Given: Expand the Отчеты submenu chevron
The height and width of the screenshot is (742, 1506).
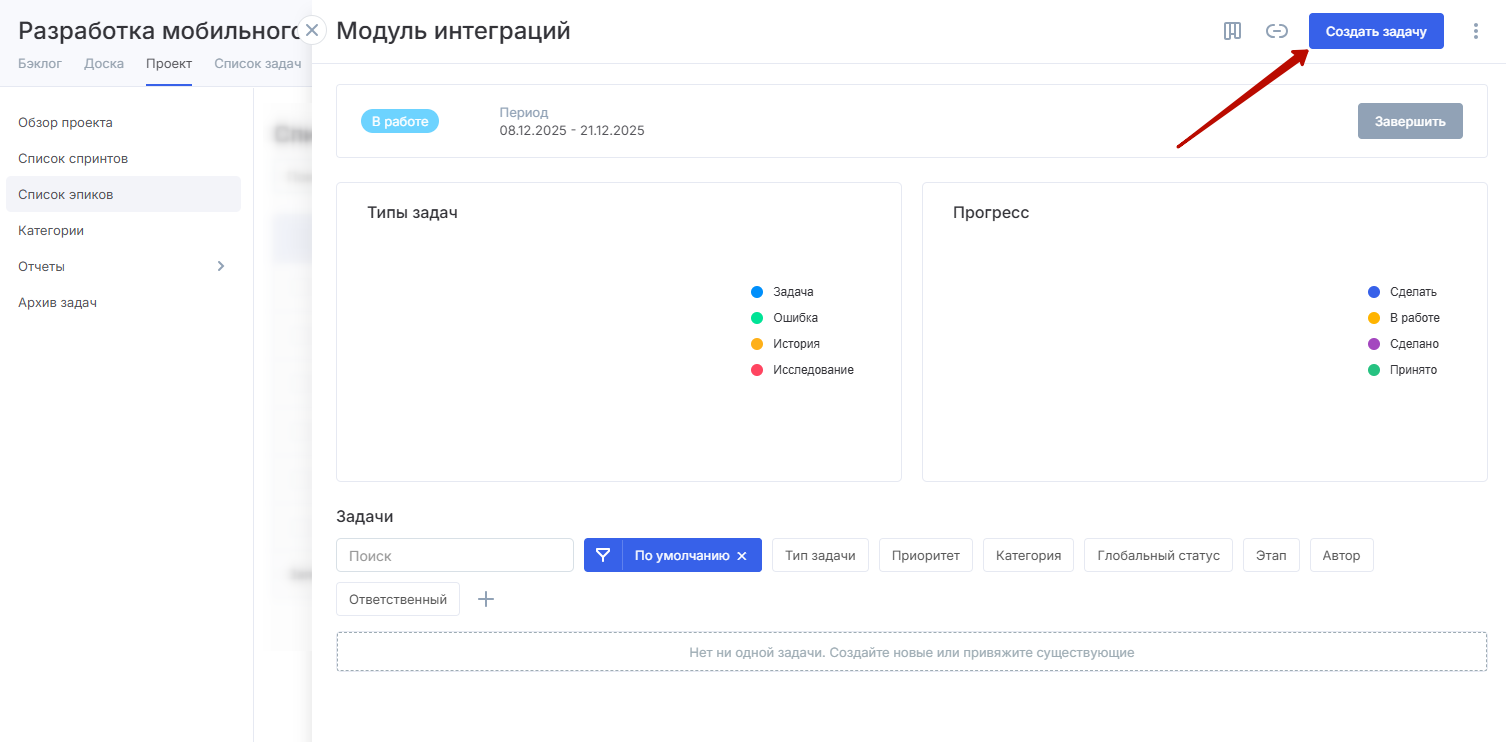Looking at the screenshot, I should [x=221, y=266].
